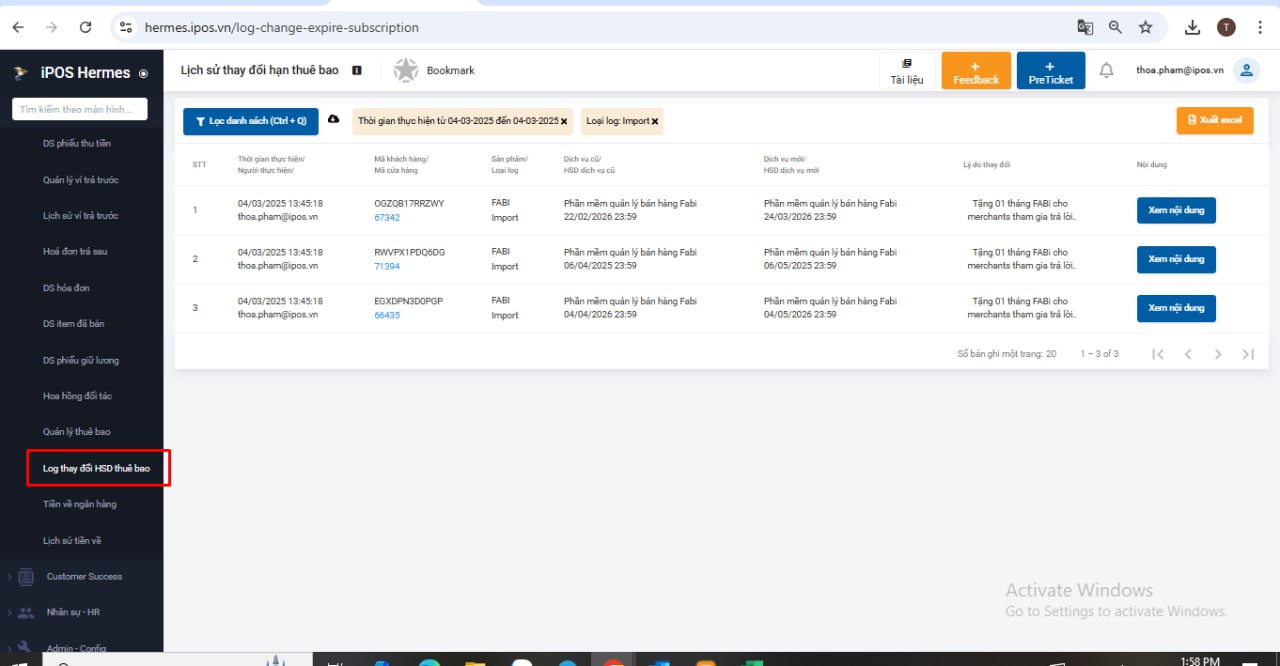The width and height of the screenshot is (1280, 666).
Task: Open notifications bell
Action: pyautogui.click(x=1106, y=70)
